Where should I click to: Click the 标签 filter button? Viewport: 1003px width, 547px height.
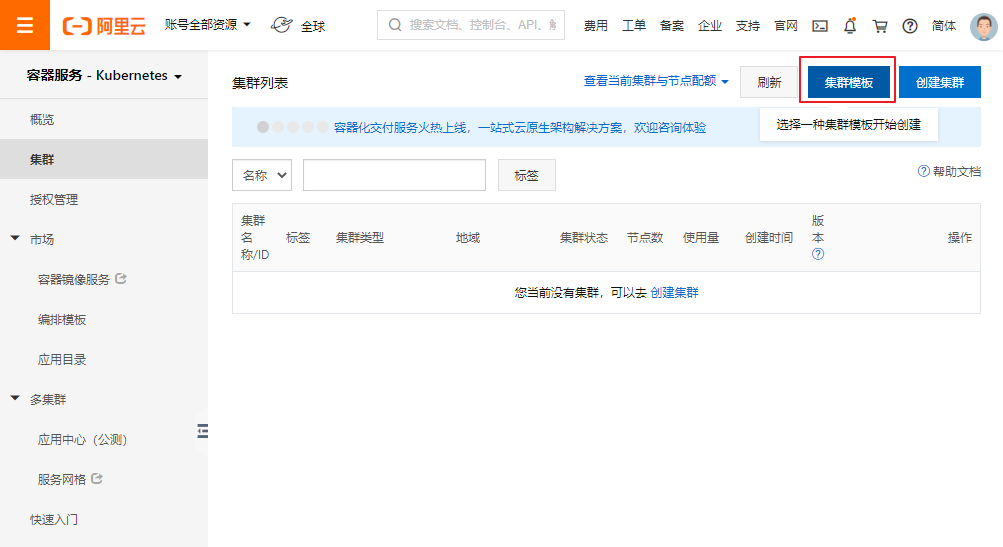(526, 175)
